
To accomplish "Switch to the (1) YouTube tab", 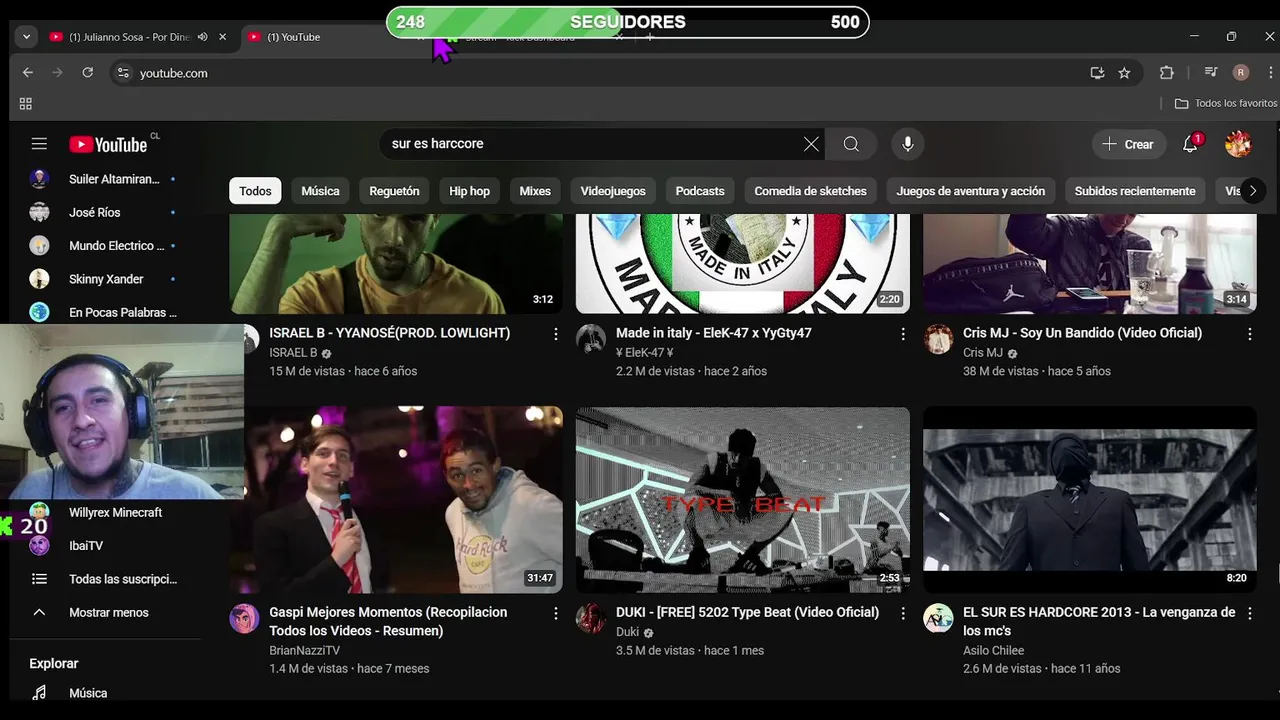I will 335,37.
